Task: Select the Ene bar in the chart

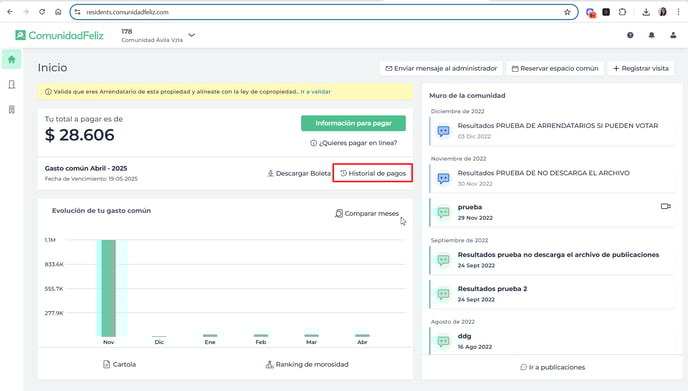Action: tap(210, 335)
